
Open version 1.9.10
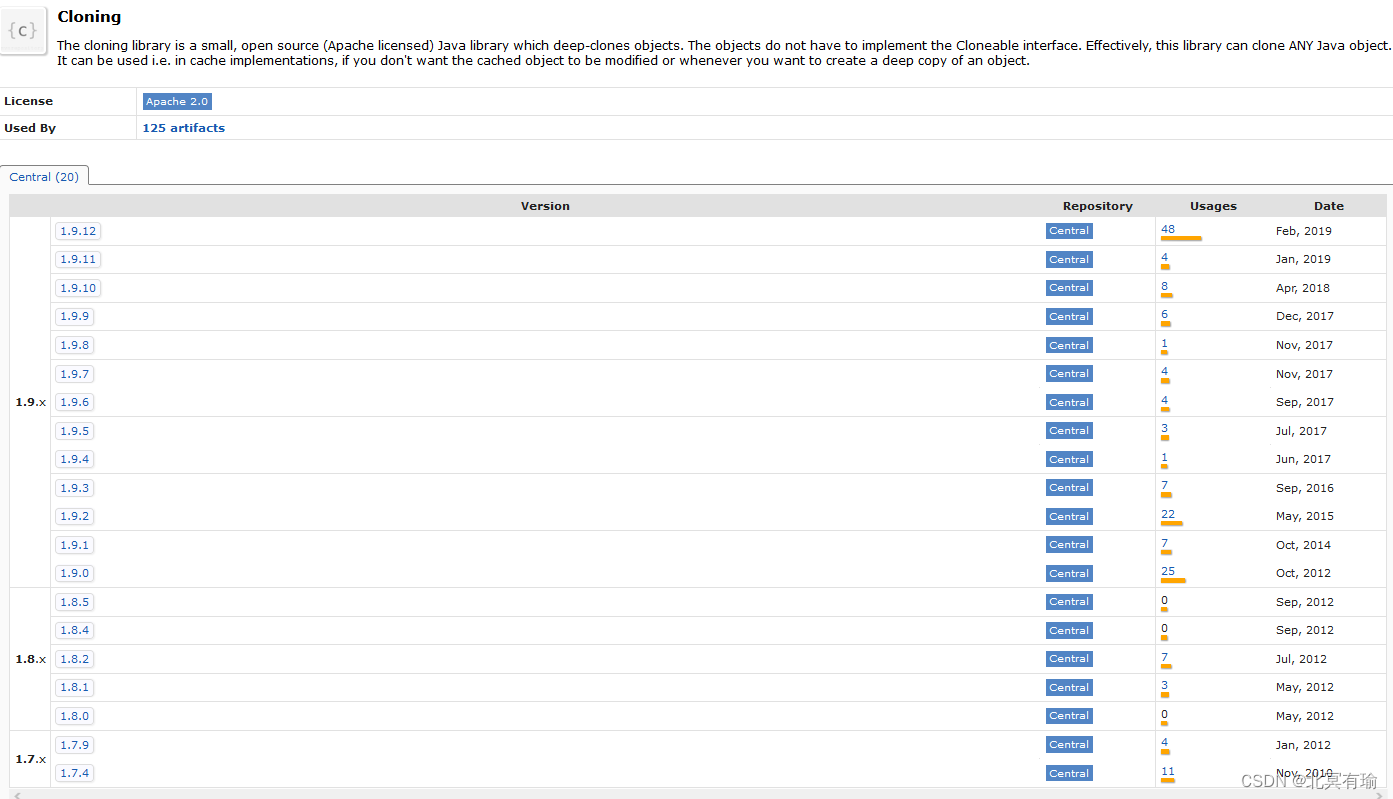(x=78, y=288)
